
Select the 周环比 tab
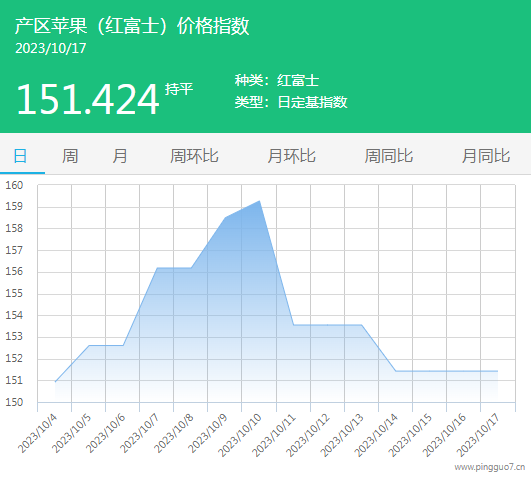(194, 156)
